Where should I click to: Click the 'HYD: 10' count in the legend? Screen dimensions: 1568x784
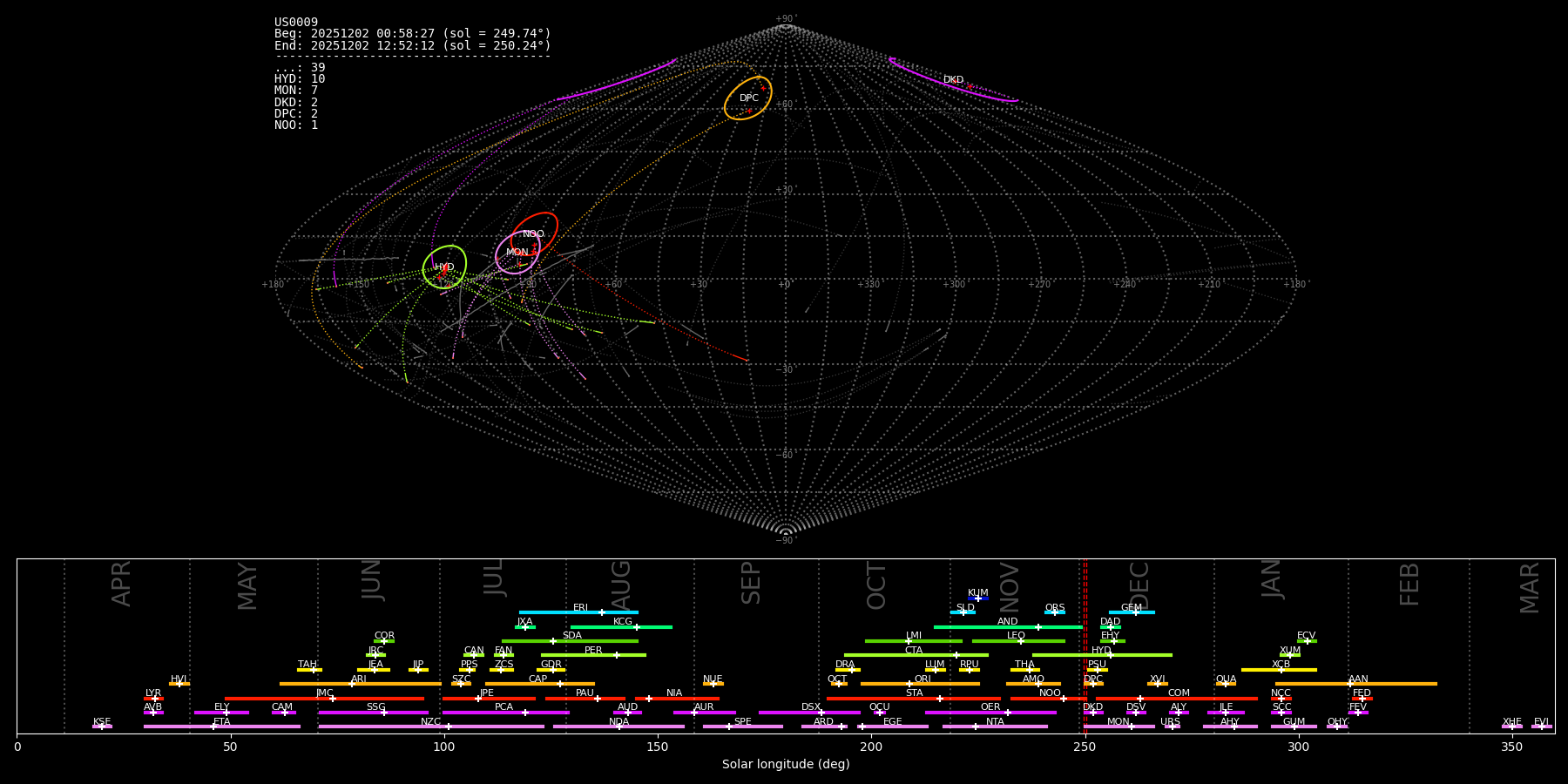pos(300,79)
